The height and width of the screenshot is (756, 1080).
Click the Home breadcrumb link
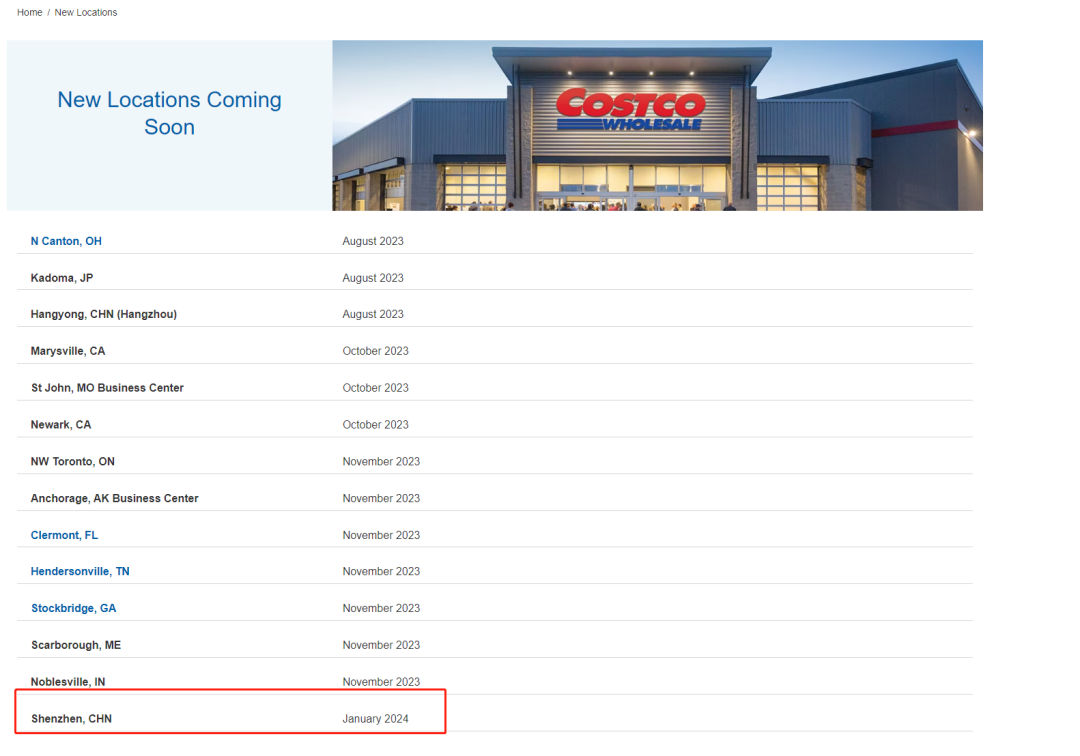(29, 12)
